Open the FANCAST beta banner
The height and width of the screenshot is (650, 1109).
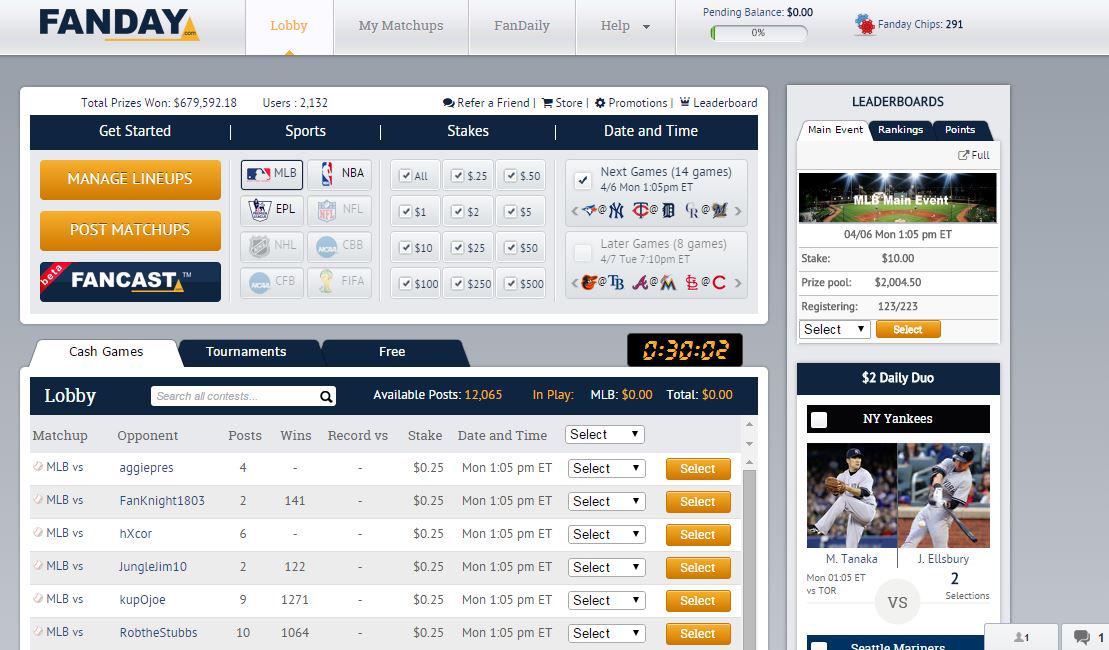tap(130, 282)
